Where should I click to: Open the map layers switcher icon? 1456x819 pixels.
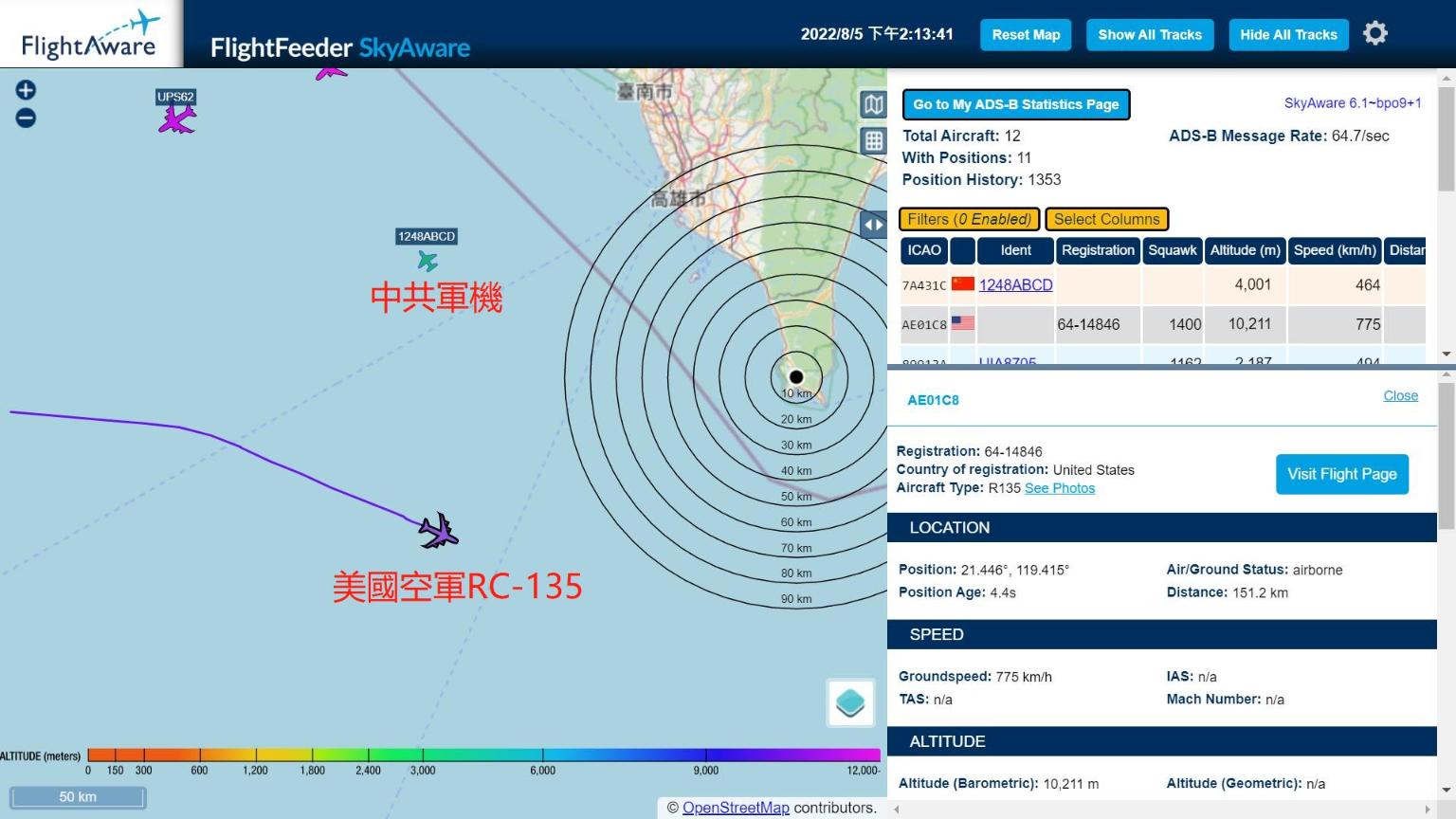pyautogui.click(x=850, y=702)
